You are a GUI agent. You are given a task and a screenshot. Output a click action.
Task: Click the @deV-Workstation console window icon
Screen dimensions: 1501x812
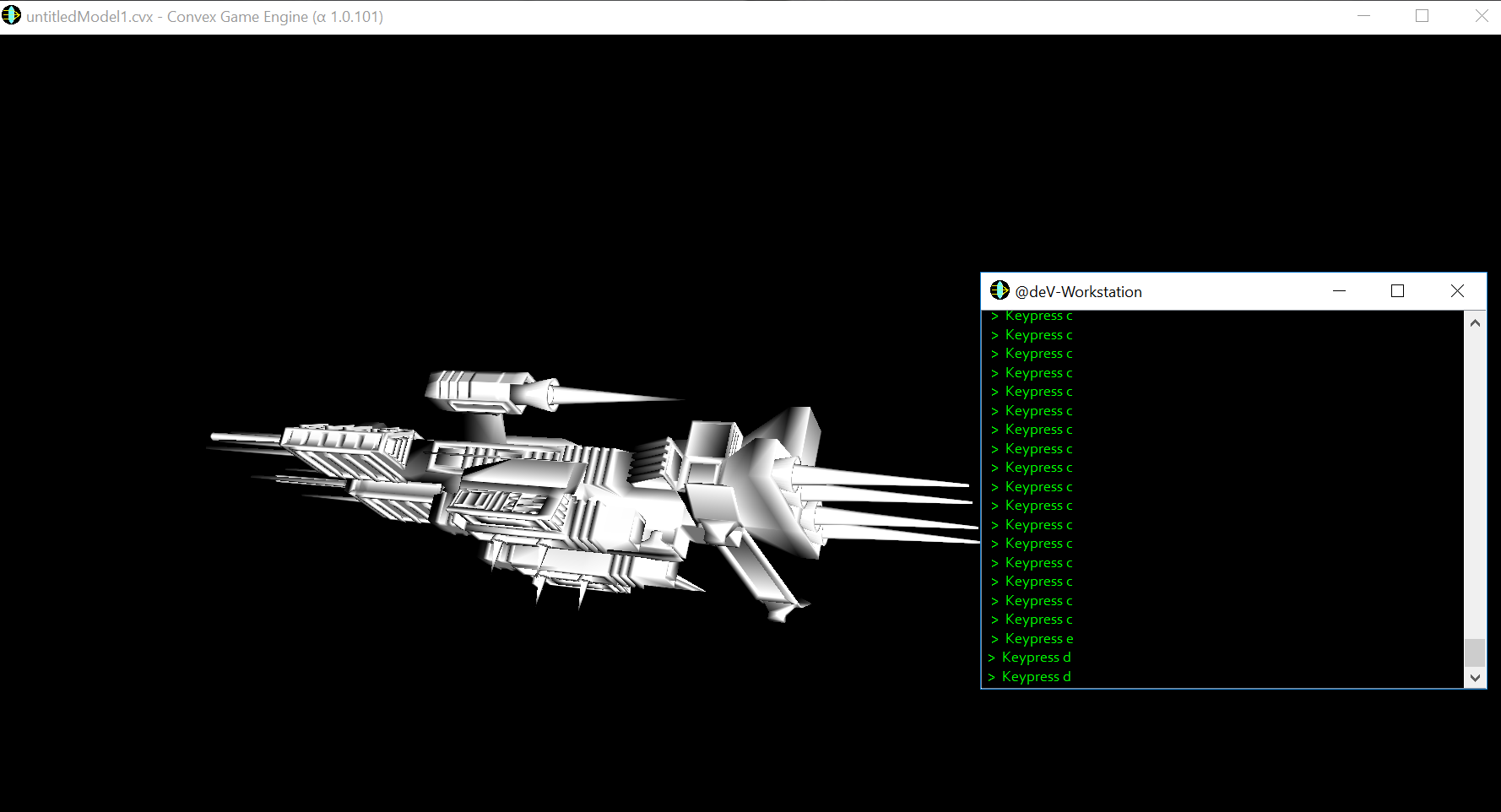click(x=1000, y=291)
